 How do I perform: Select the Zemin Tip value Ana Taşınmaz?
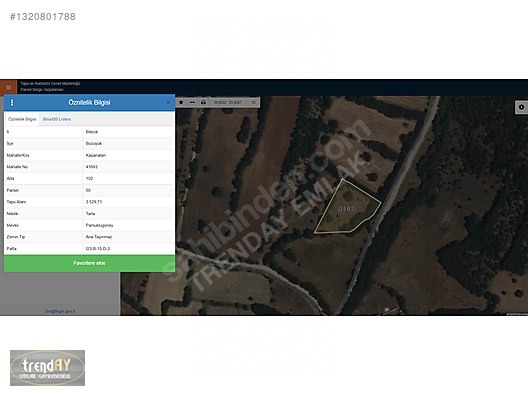(x=99, y=237)
